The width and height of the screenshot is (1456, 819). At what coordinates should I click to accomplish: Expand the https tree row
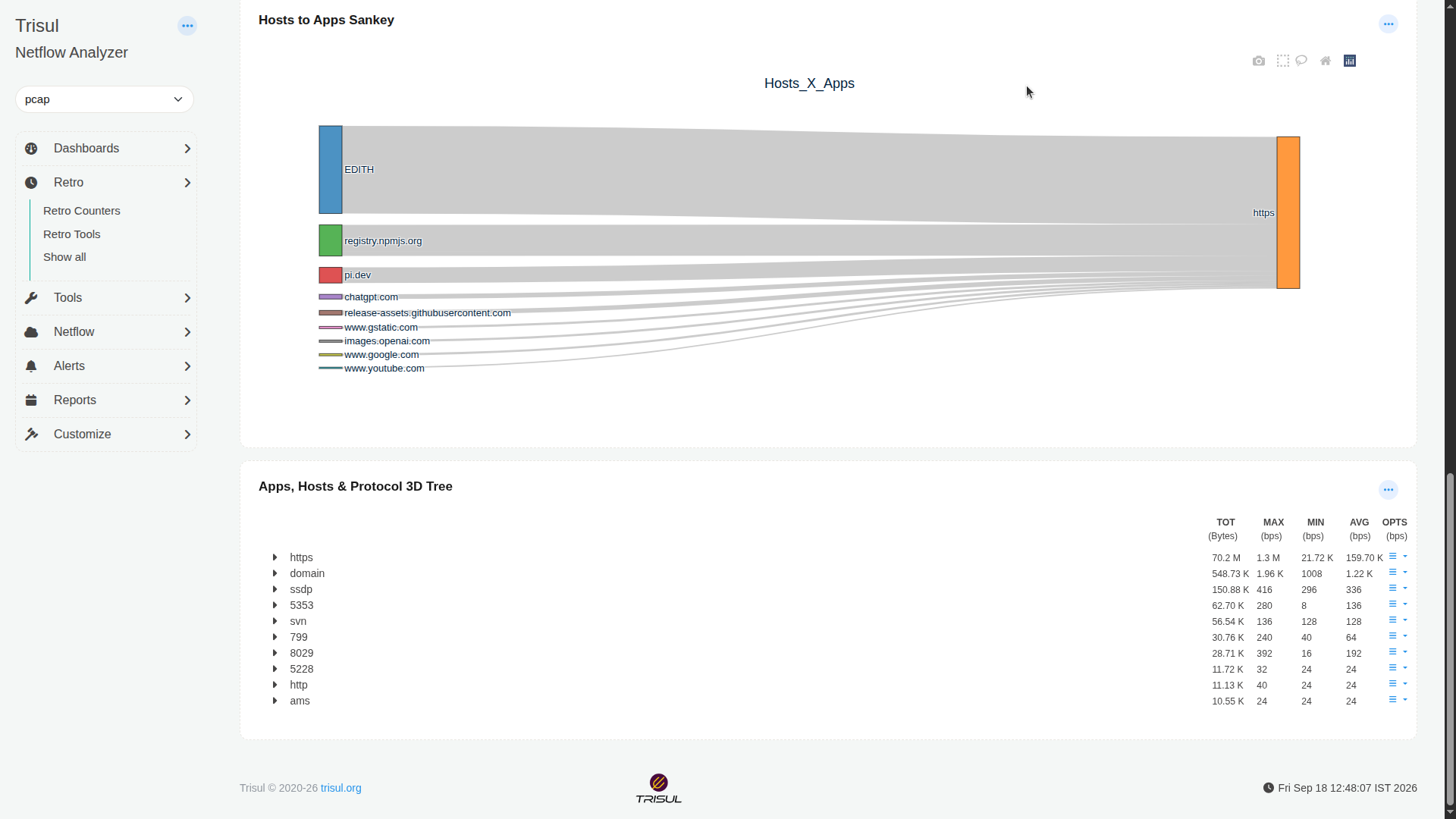275,557
